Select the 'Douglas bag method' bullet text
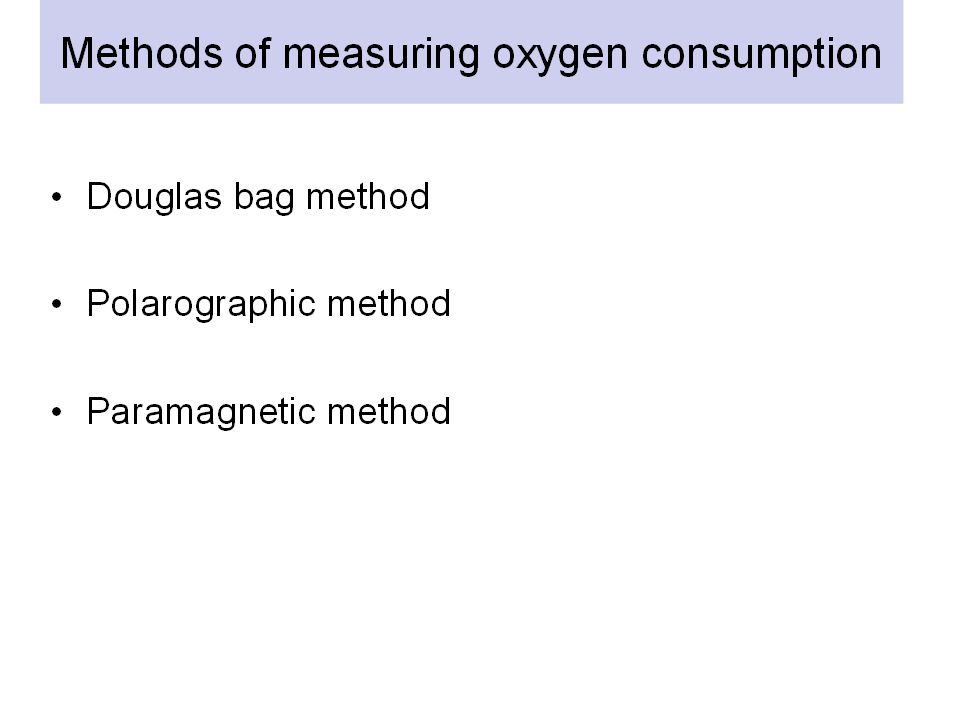 (258, 197)
